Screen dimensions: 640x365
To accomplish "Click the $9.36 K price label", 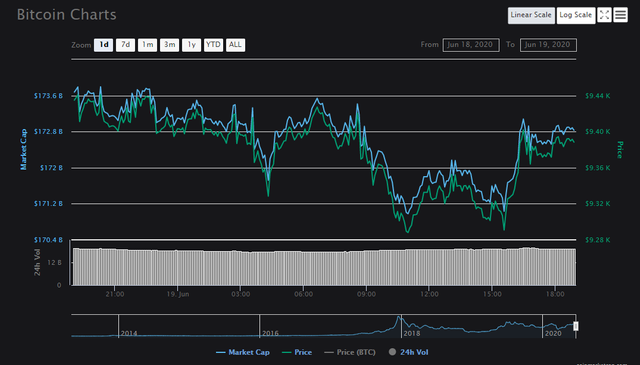I will click(598, 168).
